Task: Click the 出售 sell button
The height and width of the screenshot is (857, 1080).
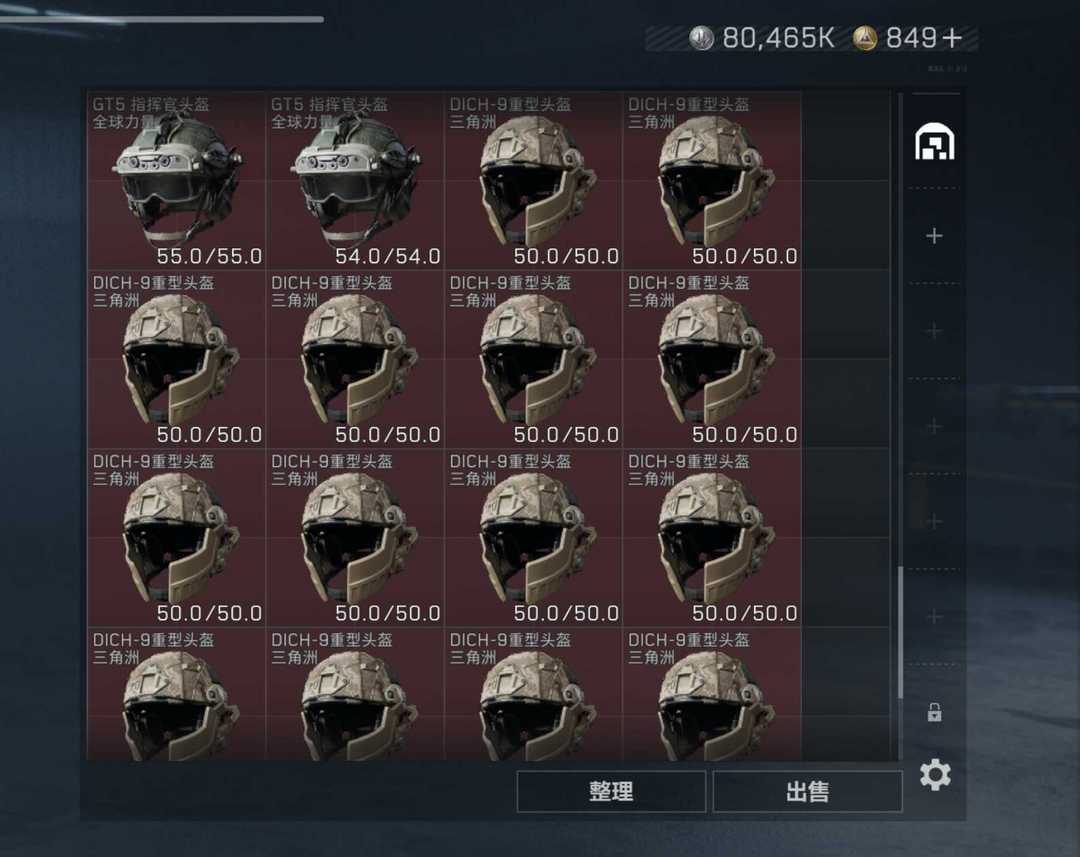Action: click(x=807, y=791)
